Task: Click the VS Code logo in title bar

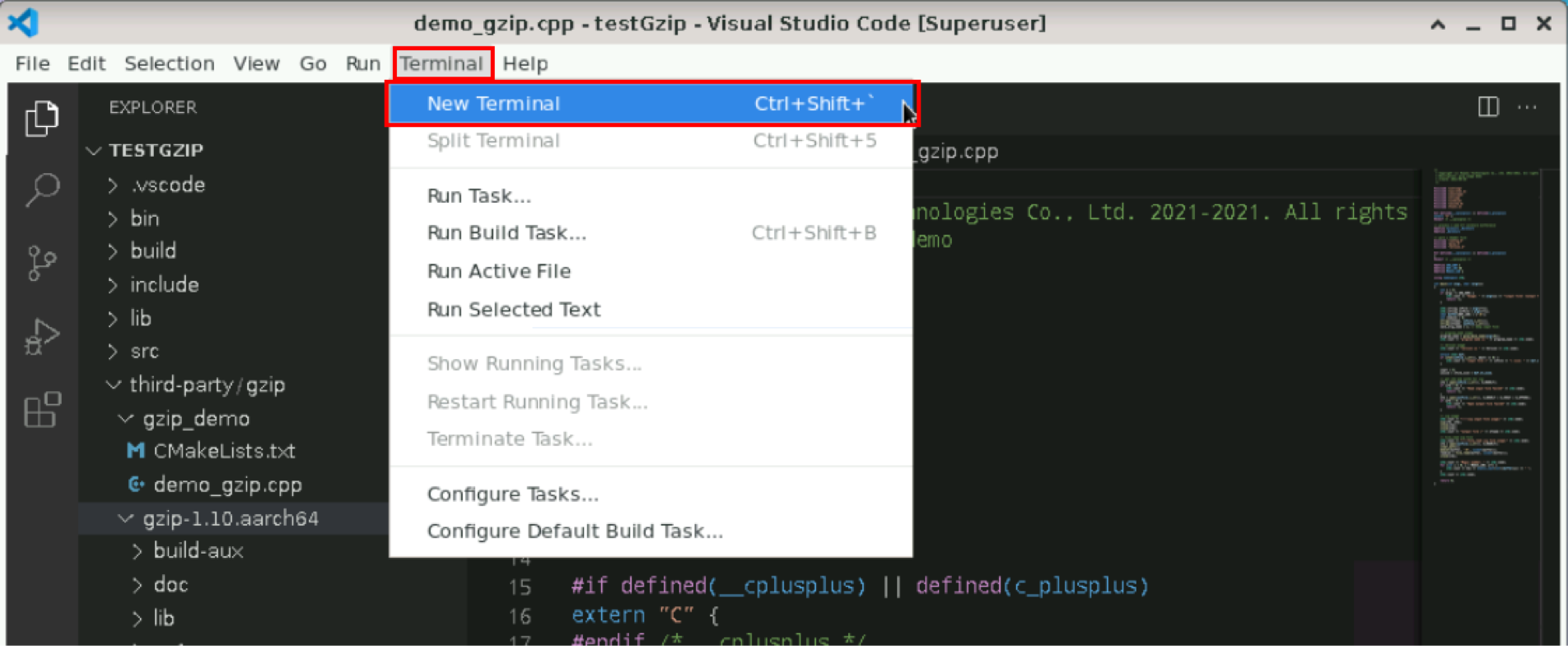Action: pyautogui.click(x=23, y=22)
